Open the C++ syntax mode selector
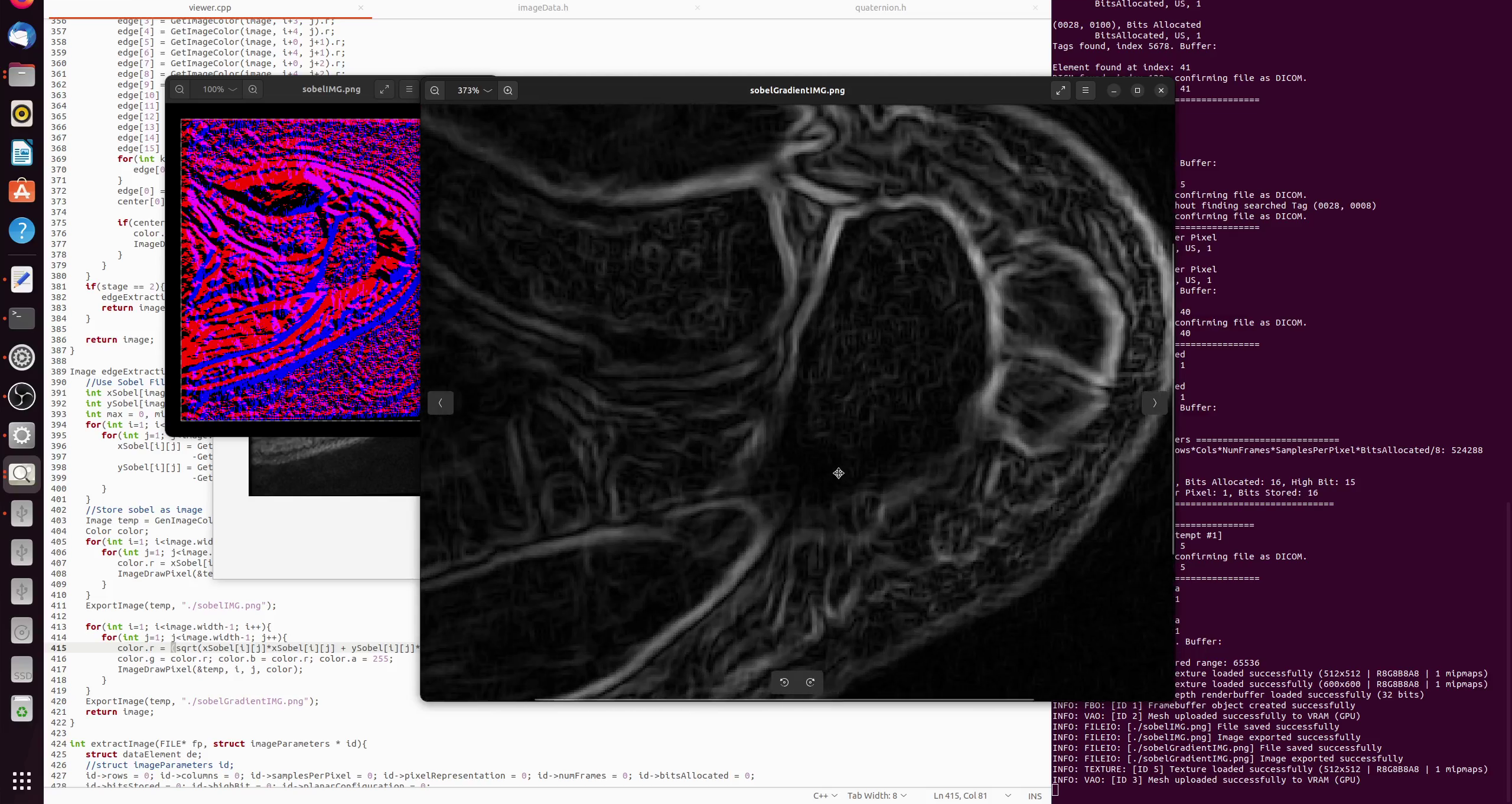Image resolution: width=1512 pixels, height=804 pixels. [825, 795]
